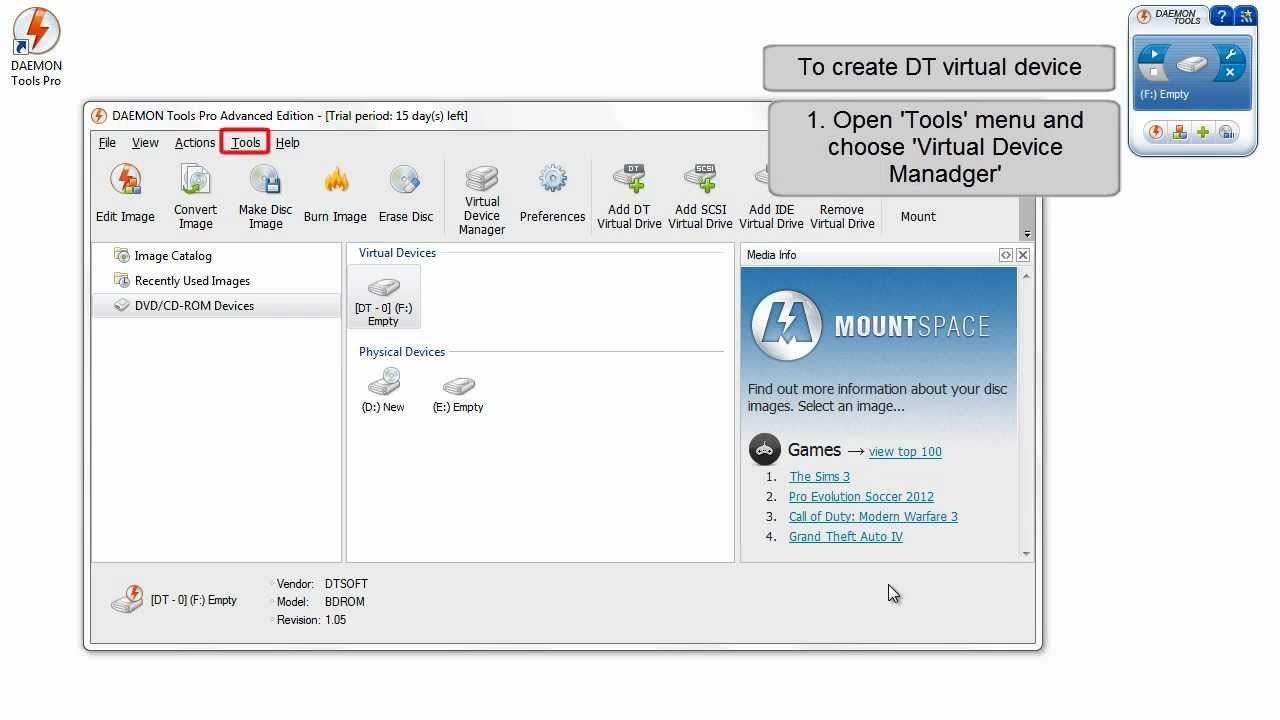Screen dimensions: 1280x720
Task: Select the physical device (D:) New
Action: pos(383,390)
